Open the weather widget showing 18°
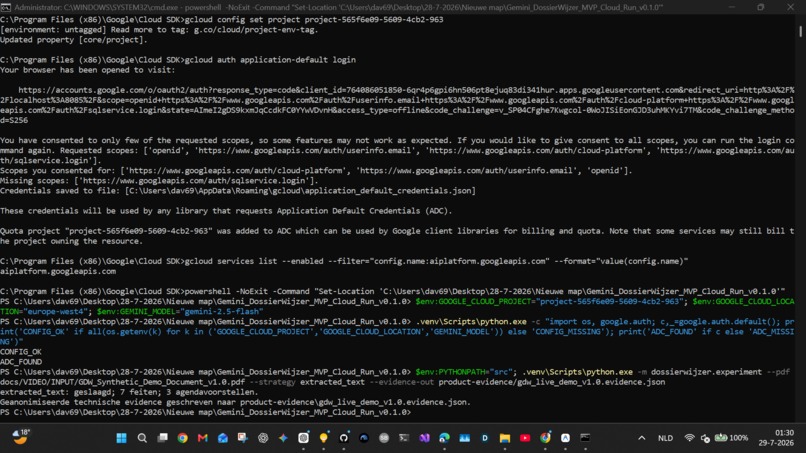 pyautogui.click(x=21, y=437)
